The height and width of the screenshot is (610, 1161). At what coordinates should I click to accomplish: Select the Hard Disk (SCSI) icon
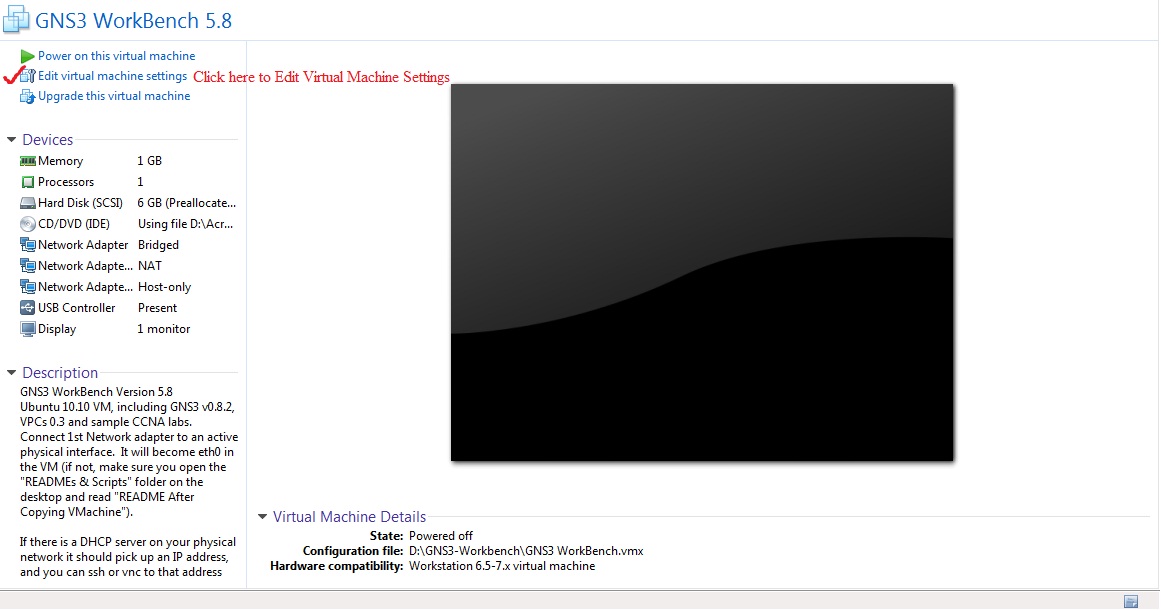point(27,203)
